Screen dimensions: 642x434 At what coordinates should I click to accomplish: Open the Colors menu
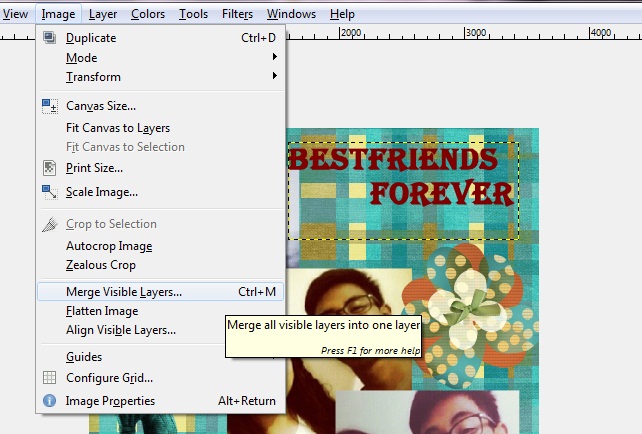coord(148,14)
